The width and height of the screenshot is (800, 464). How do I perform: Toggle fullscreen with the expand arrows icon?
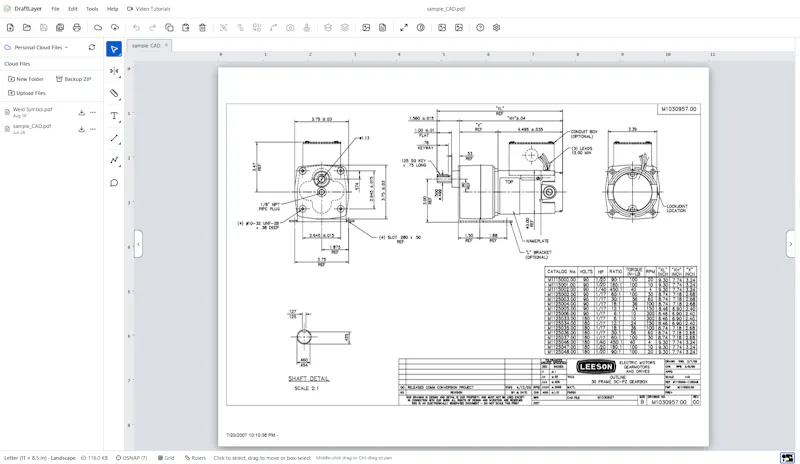tap(404, 28)
